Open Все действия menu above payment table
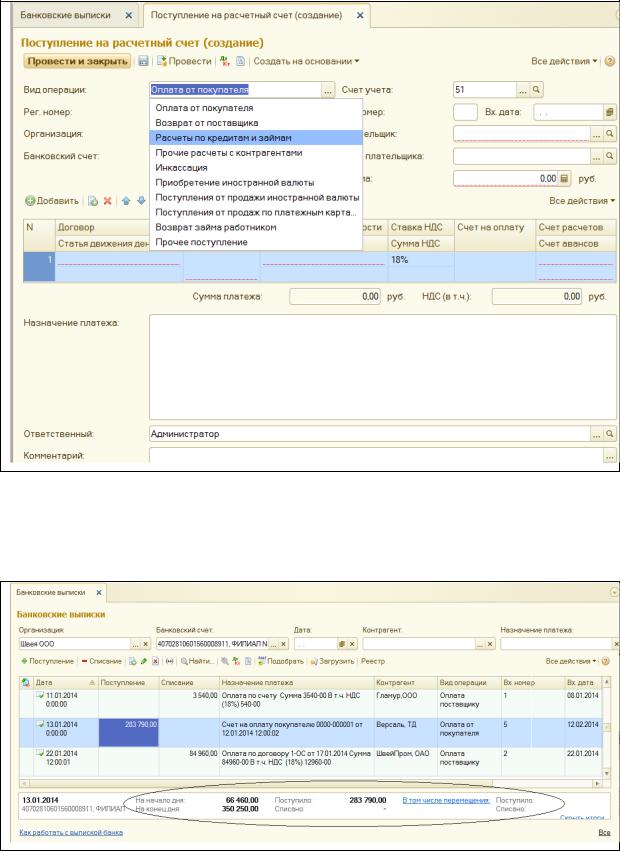 [582, 201]
